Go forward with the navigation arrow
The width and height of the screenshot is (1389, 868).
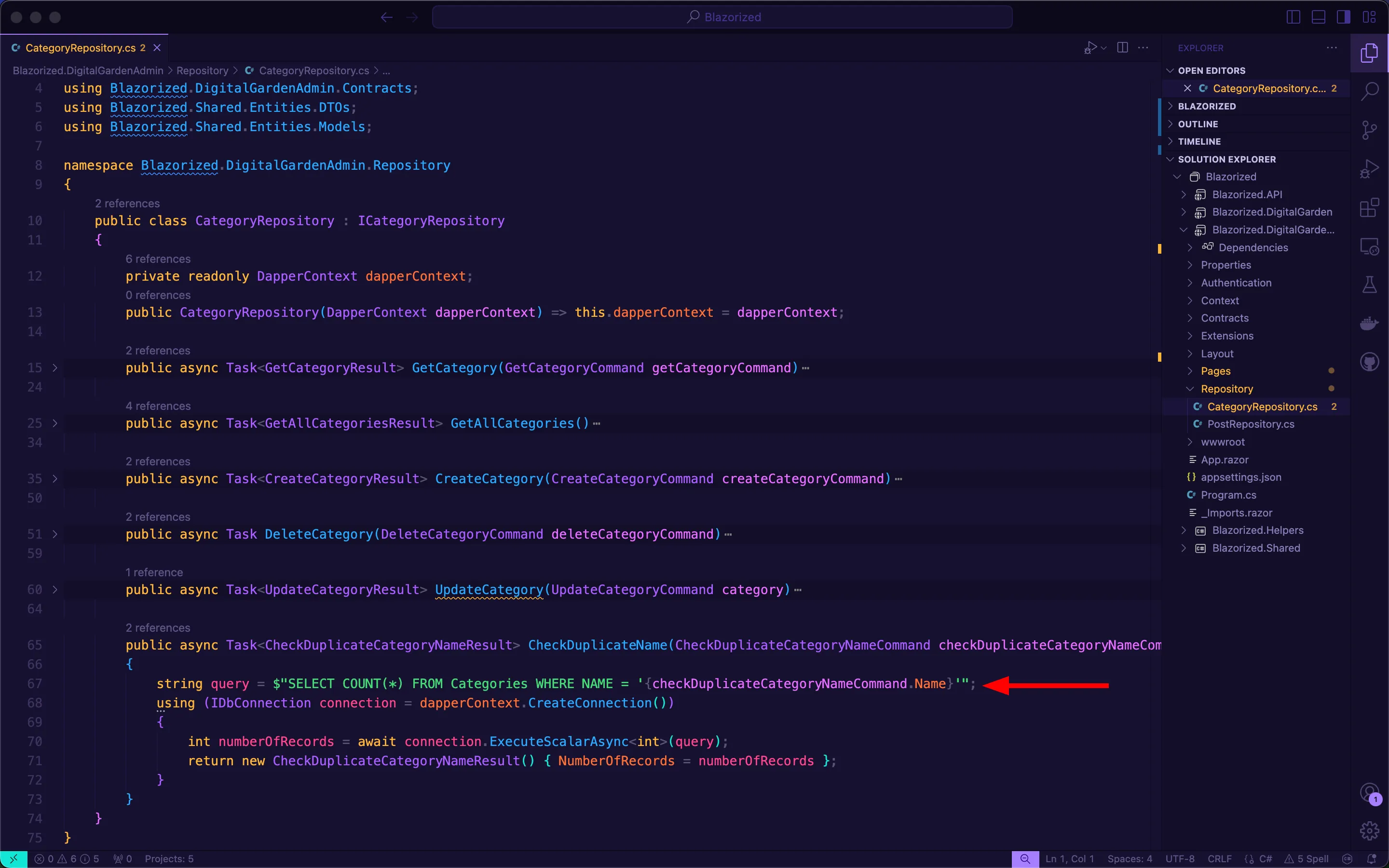(x=411, y=17)
